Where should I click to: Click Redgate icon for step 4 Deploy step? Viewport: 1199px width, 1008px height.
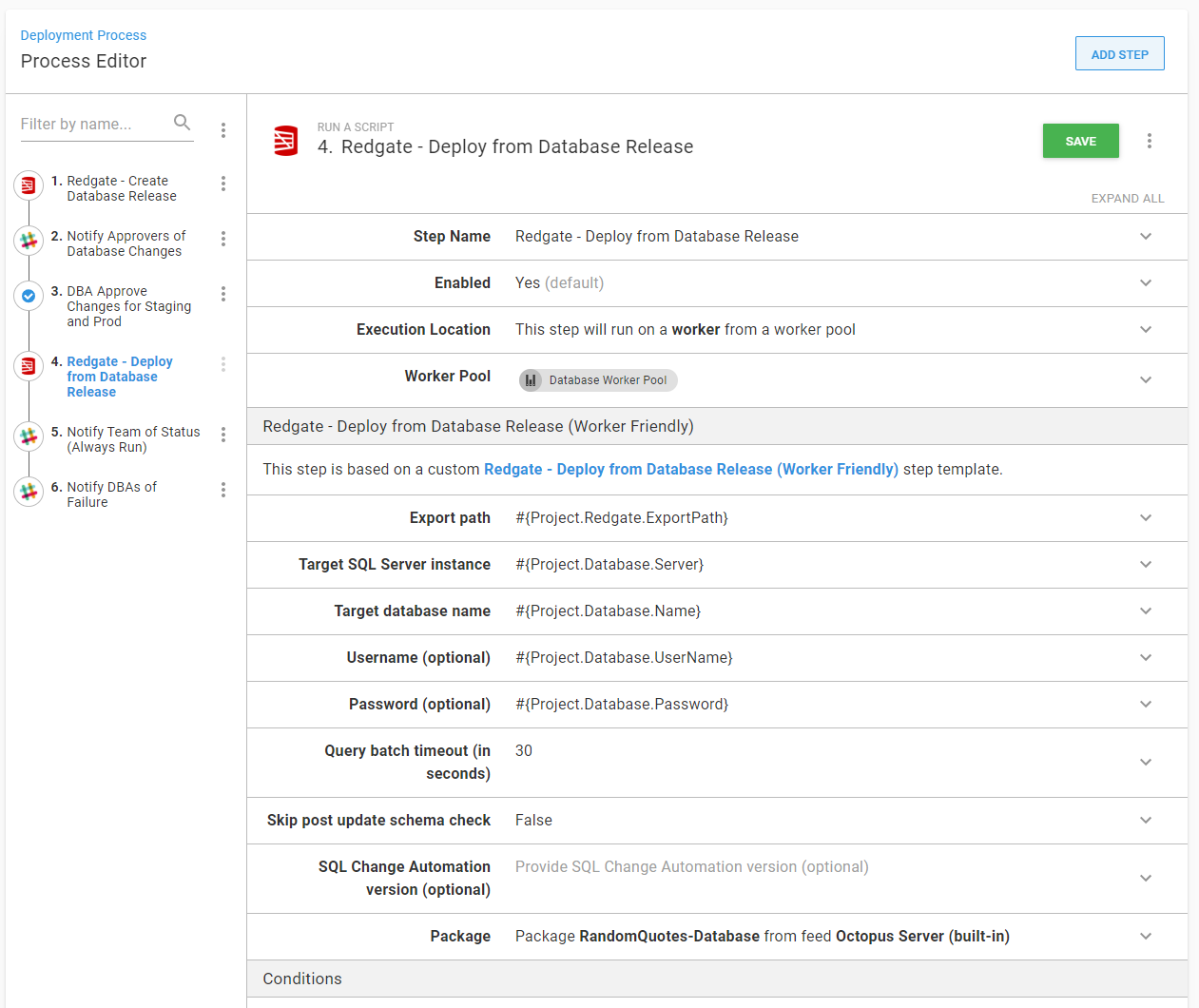point(29,366)
